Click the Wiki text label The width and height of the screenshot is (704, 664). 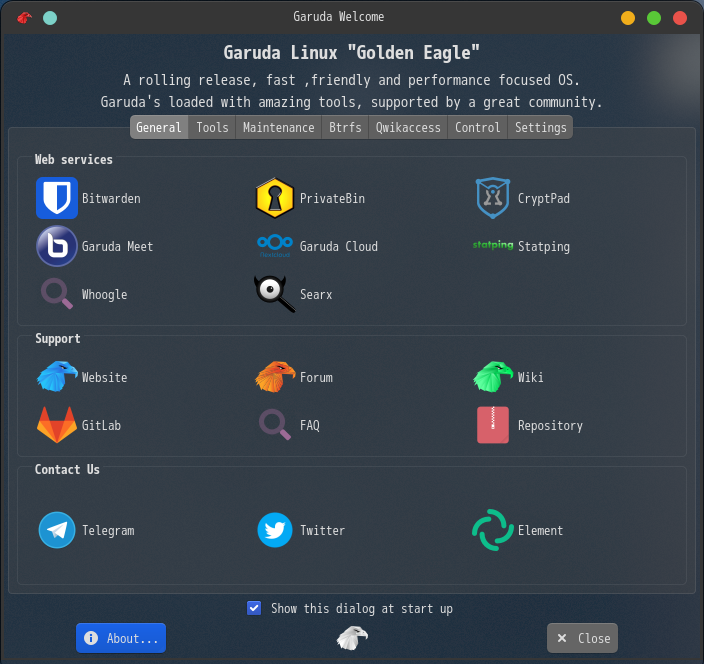[530, 377]
